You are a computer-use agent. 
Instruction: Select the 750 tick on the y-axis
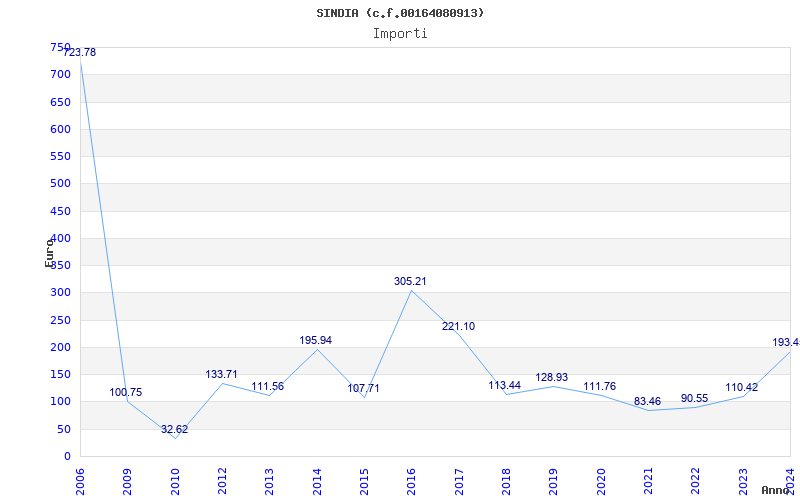click(60, 47)
